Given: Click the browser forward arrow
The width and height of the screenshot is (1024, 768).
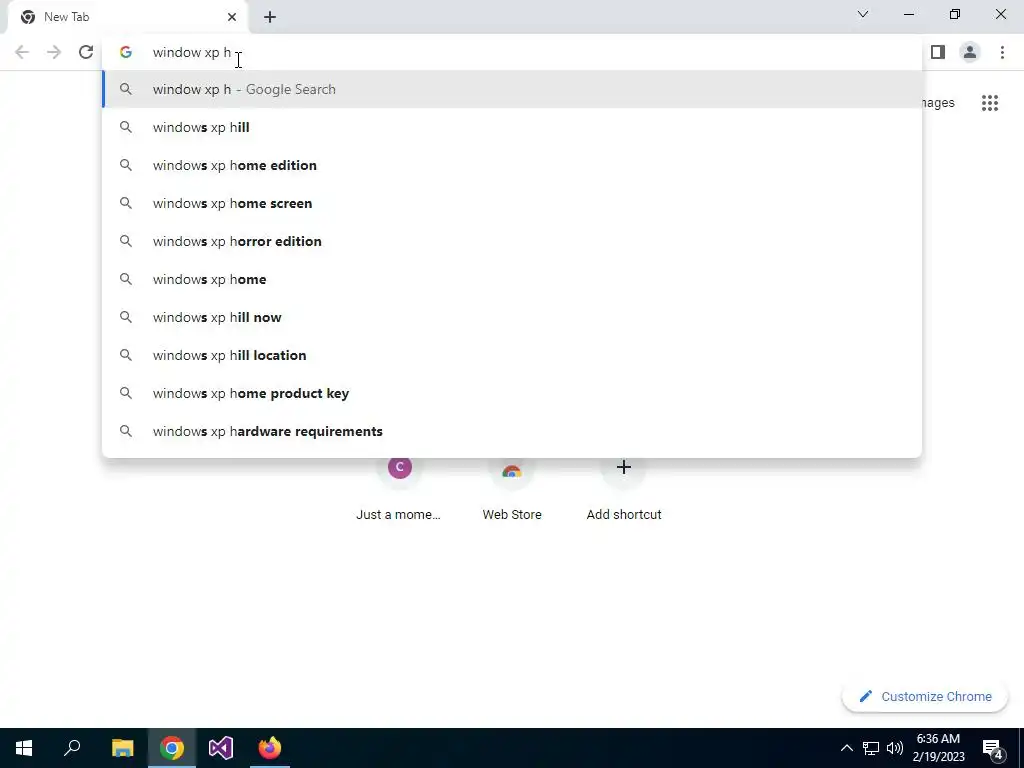Looking at the screenshot, I should (54, 52).
